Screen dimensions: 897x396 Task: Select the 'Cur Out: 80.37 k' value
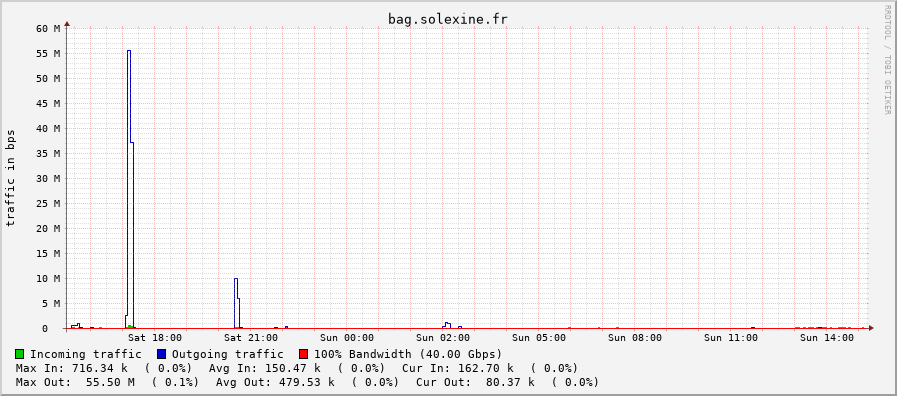pos(475,382)
